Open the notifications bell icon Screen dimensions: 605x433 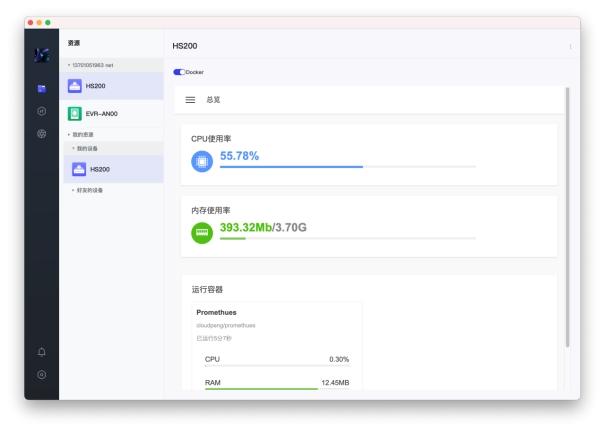[x=42, y=352]
